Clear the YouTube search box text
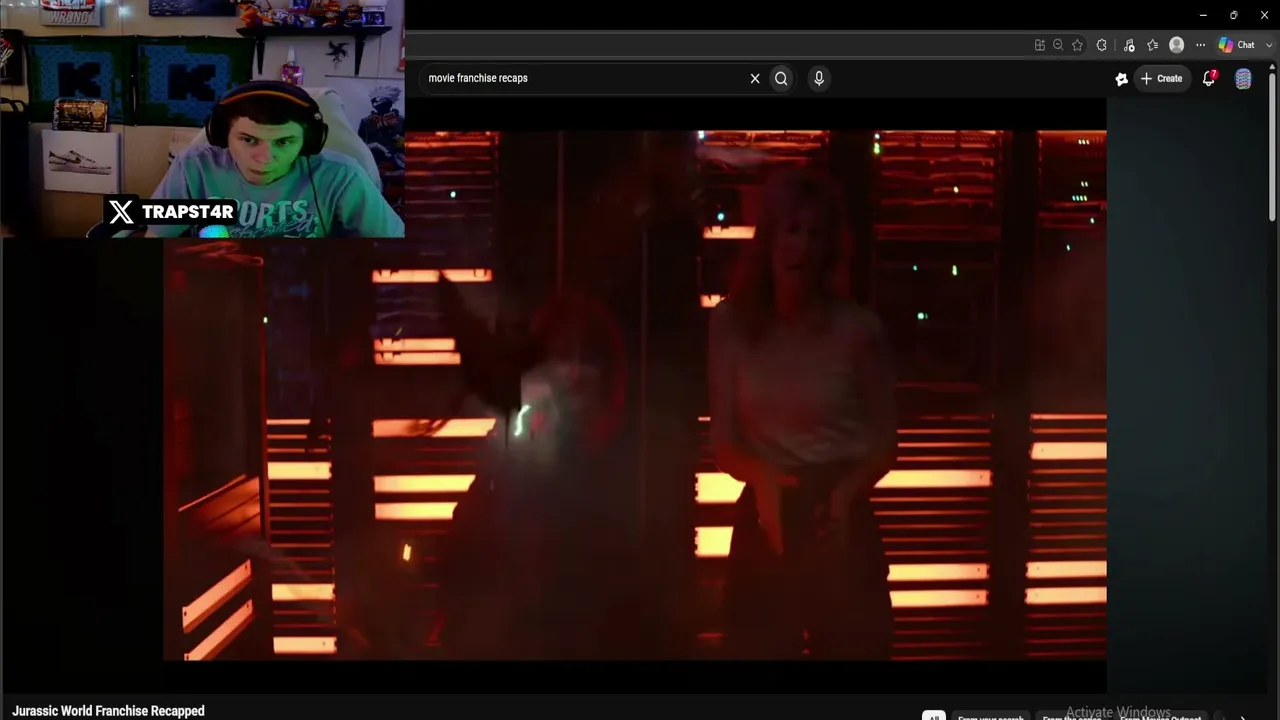Image resolution: width=1280 pixels, height=720 pixels. [x=755, y=78]
